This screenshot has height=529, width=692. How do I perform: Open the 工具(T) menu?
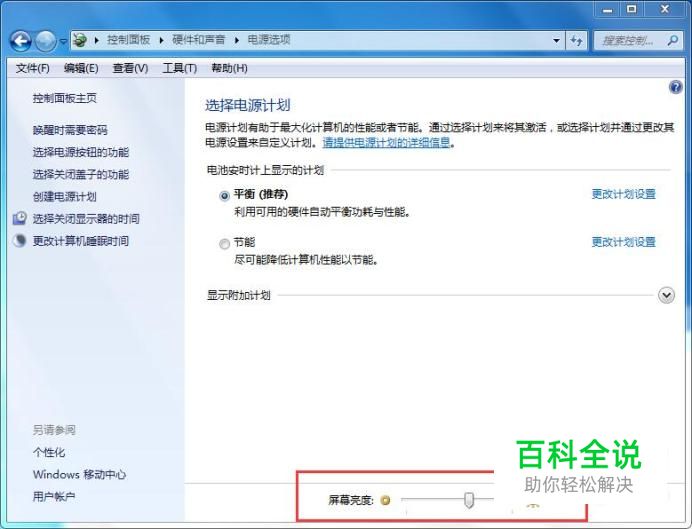pyautogui.click(x=180, y=68)
